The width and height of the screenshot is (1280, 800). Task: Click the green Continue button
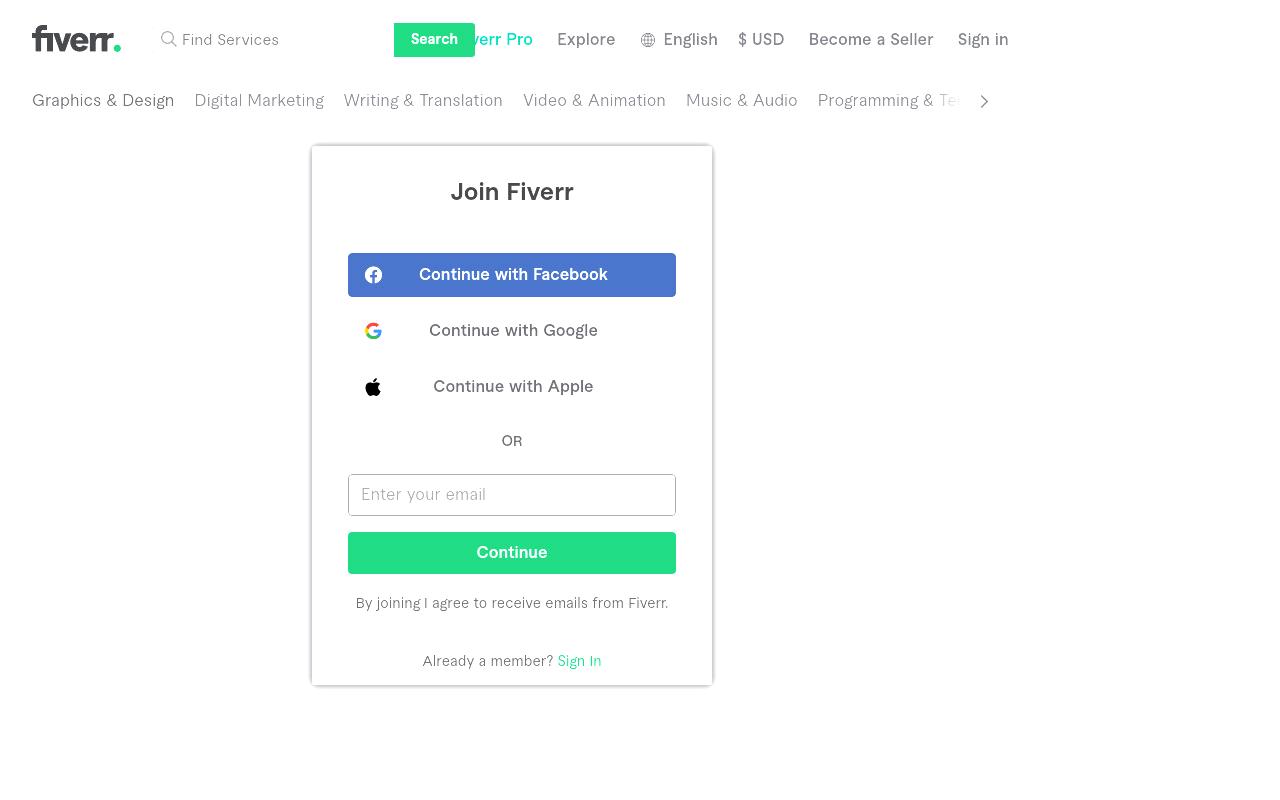click(512, 553)
